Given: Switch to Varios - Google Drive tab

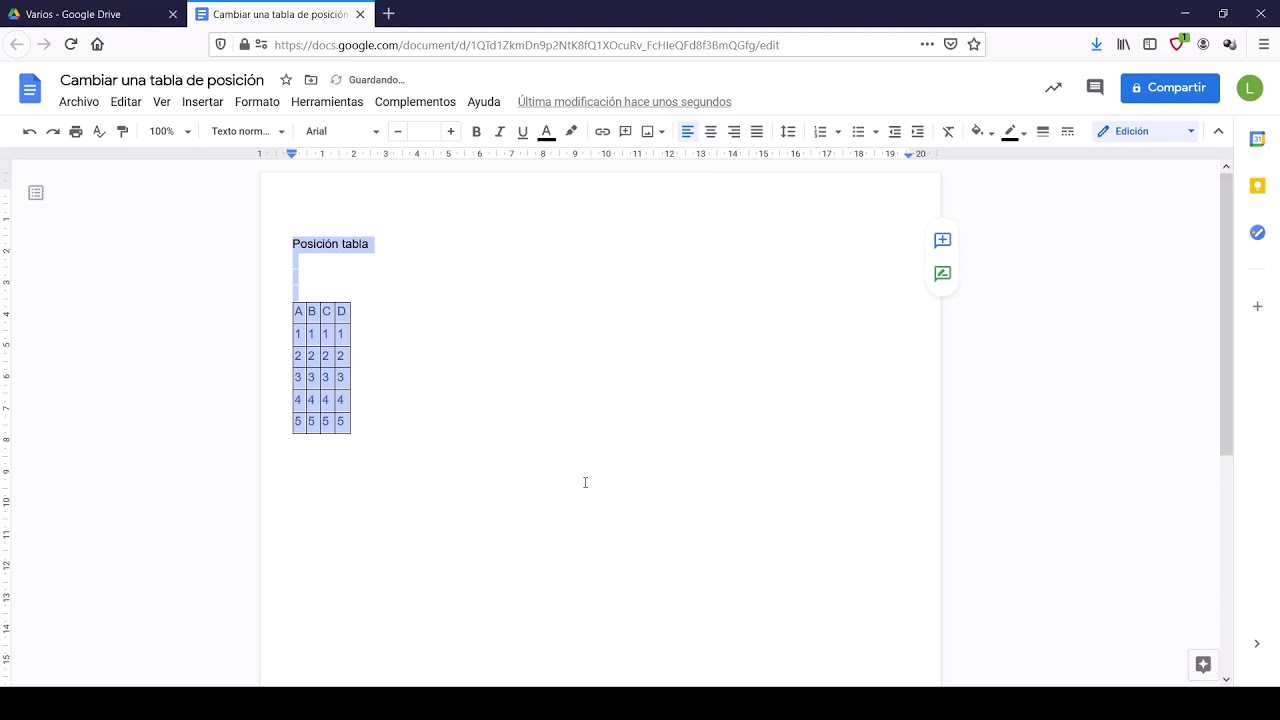Looking at the screenshot, I should click(93, 14).
